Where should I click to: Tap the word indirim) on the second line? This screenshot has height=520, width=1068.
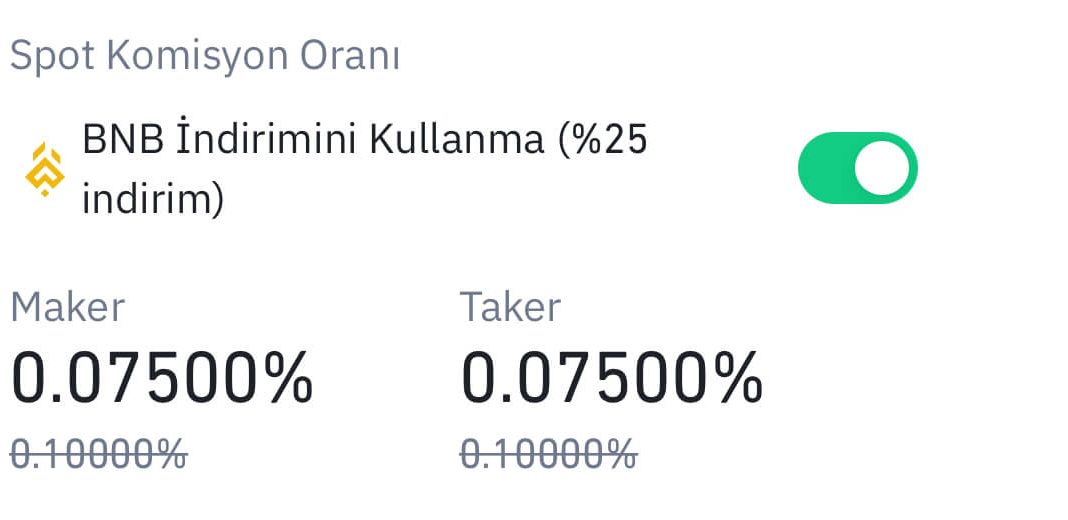tap(153, 201)
